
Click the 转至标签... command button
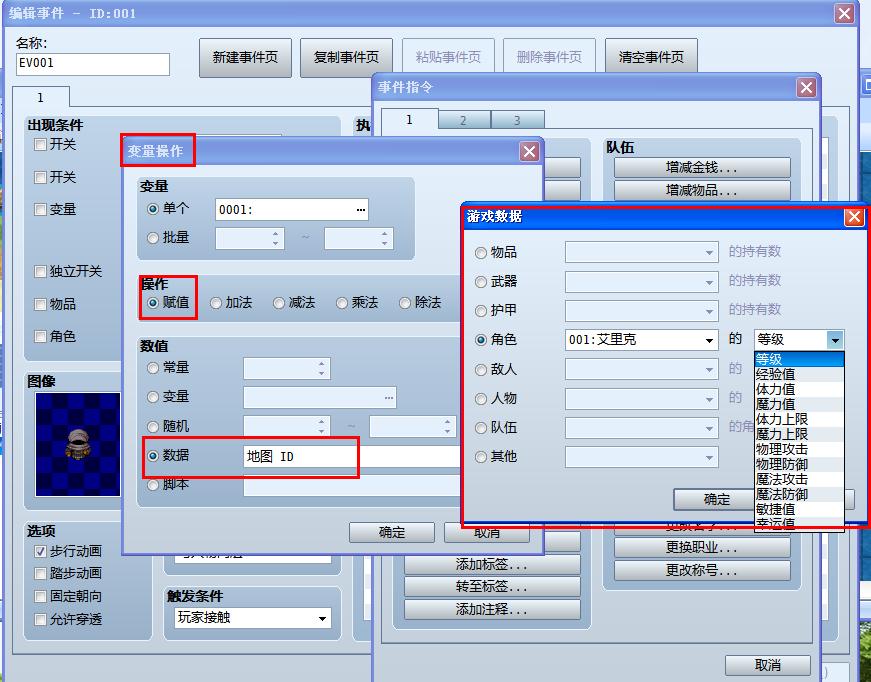point(492,586)
